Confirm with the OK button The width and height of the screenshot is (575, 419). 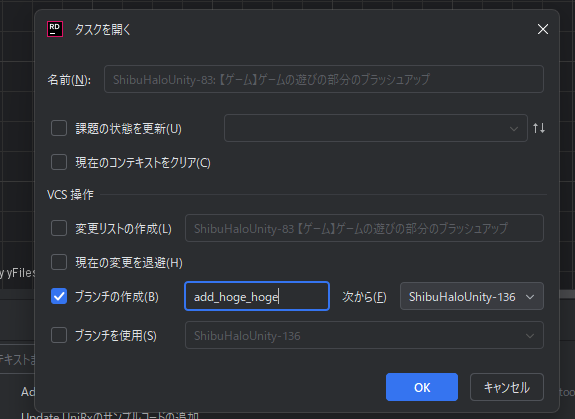click(422, 387)
